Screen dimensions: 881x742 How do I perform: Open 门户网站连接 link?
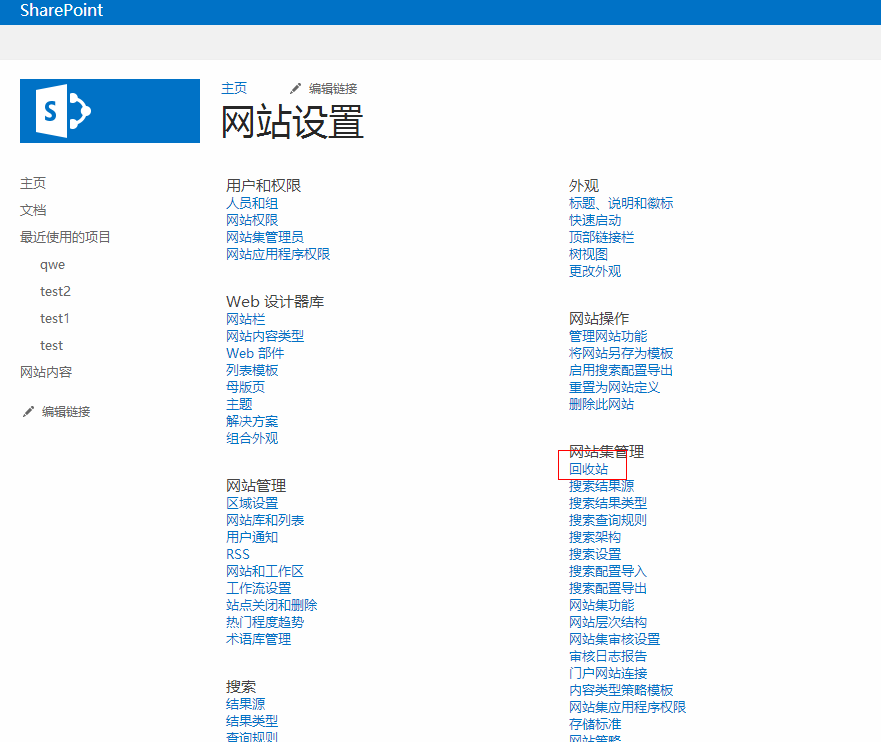pyautogui.click(x=608, y=673)
